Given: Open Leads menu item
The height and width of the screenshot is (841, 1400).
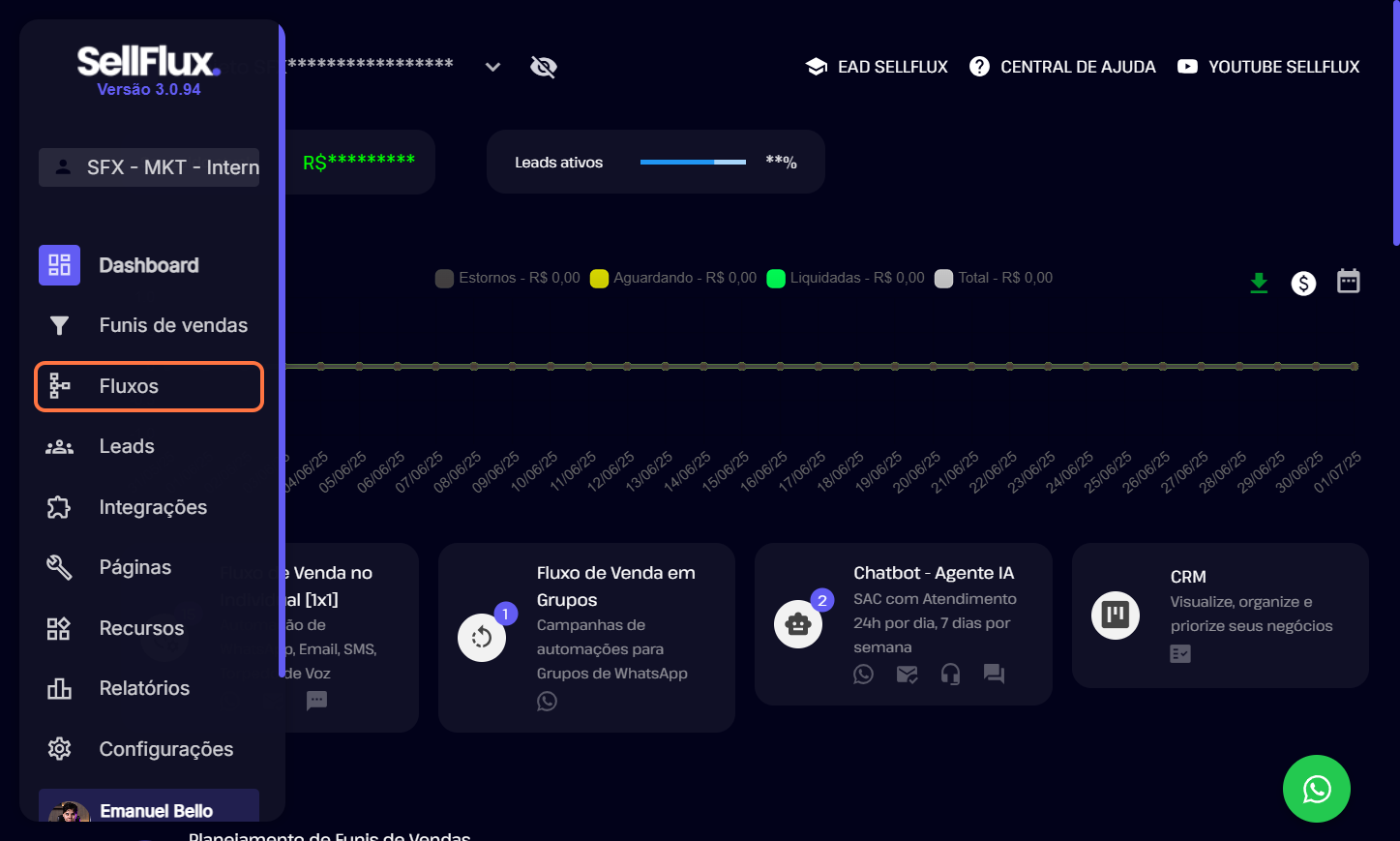Looking at the screenshot, I should tap(149, 446).
